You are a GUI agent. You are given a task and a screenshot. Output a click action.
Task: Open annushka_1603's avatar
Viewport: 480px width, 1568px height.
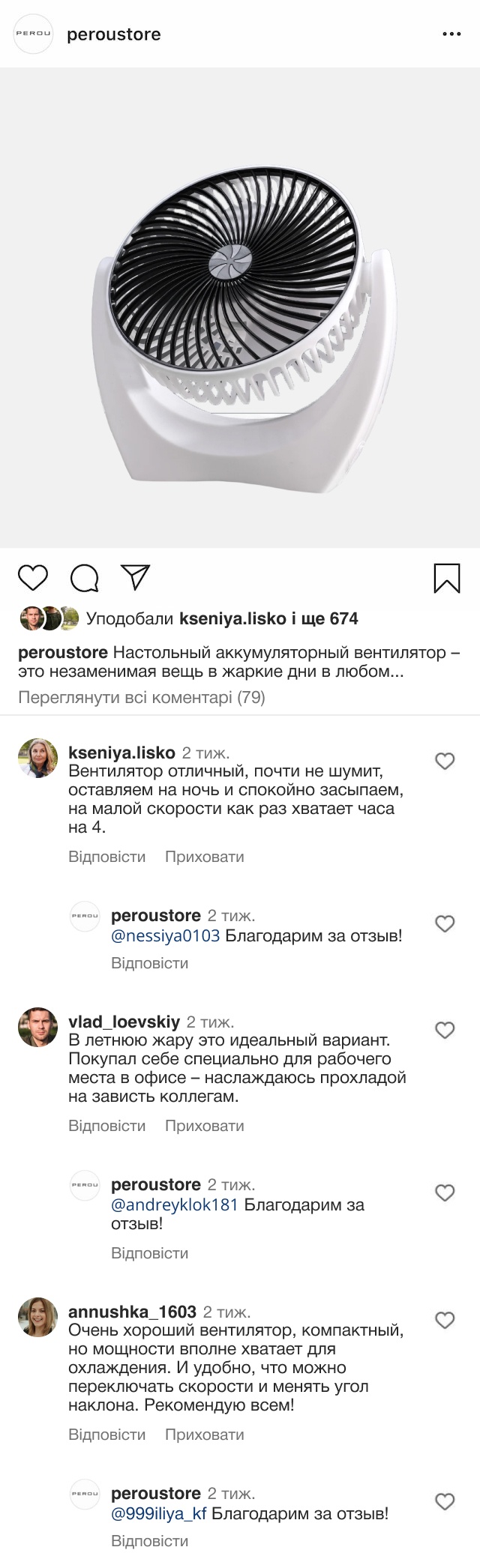37,1317
